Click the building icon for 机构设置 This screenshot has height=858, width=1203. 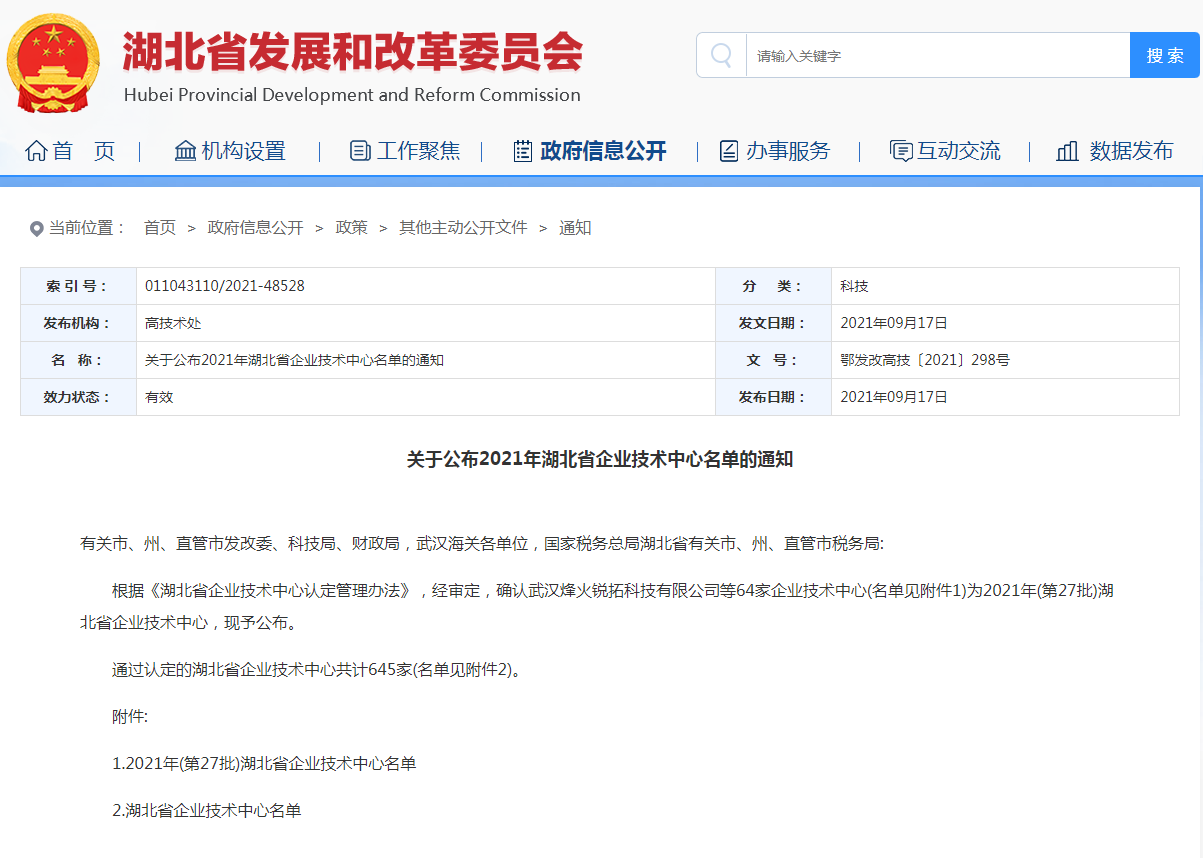click(x=185, y=151)
